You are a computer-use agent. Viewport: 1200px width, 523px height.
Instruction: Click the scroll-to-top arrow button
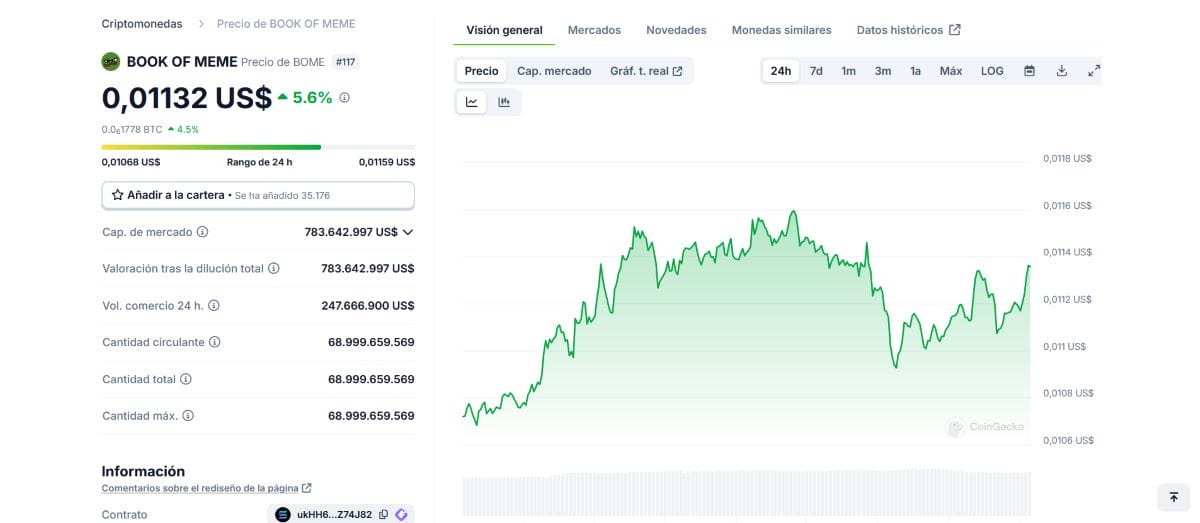pyautogui.click(x=1173, y=497)
